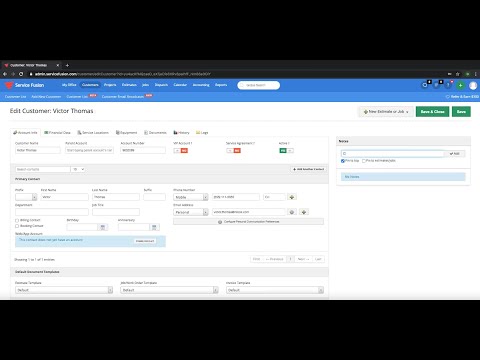The height and width of the screenshot is (360, 480).
Task: Open the My Office menu
Action: (x=69, y=85)
